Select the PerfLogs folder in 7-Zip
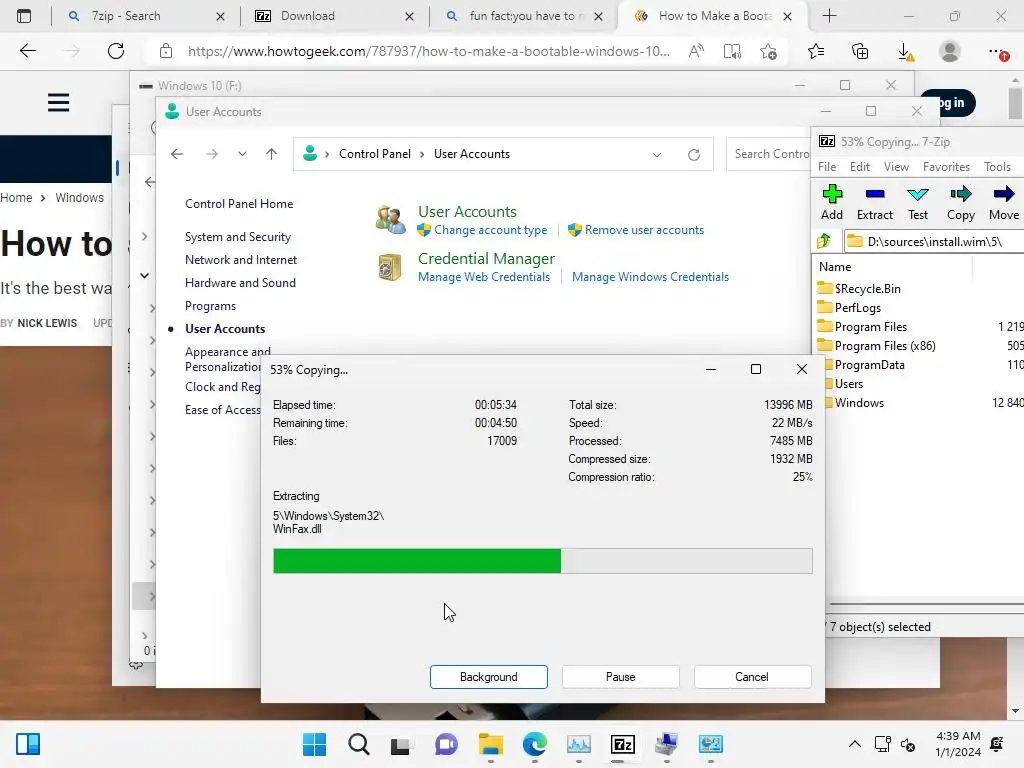 (x=920, y=308)
